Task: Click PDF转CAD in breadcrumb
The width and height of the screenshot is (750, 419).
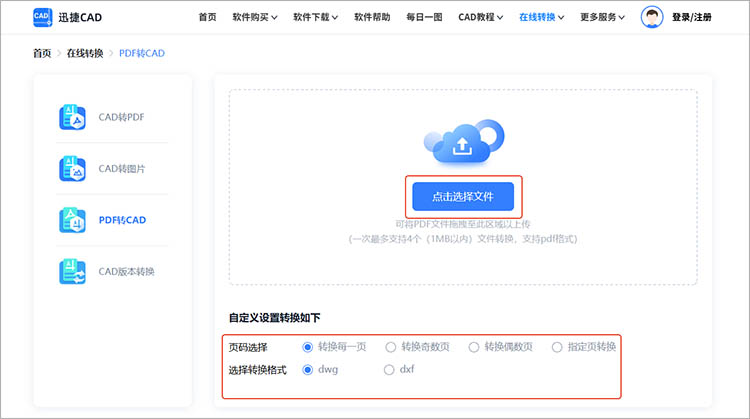Action: [x=142, y=53]
